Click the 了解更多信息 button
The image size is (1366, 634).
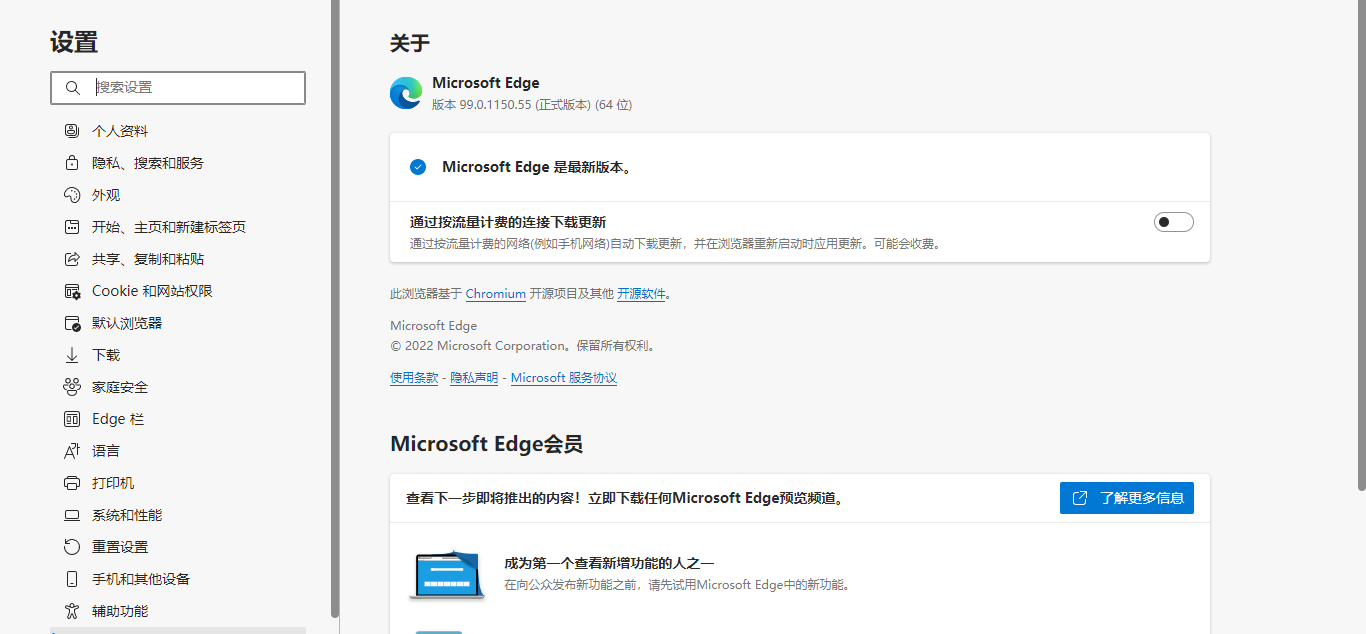[1127, 498]
